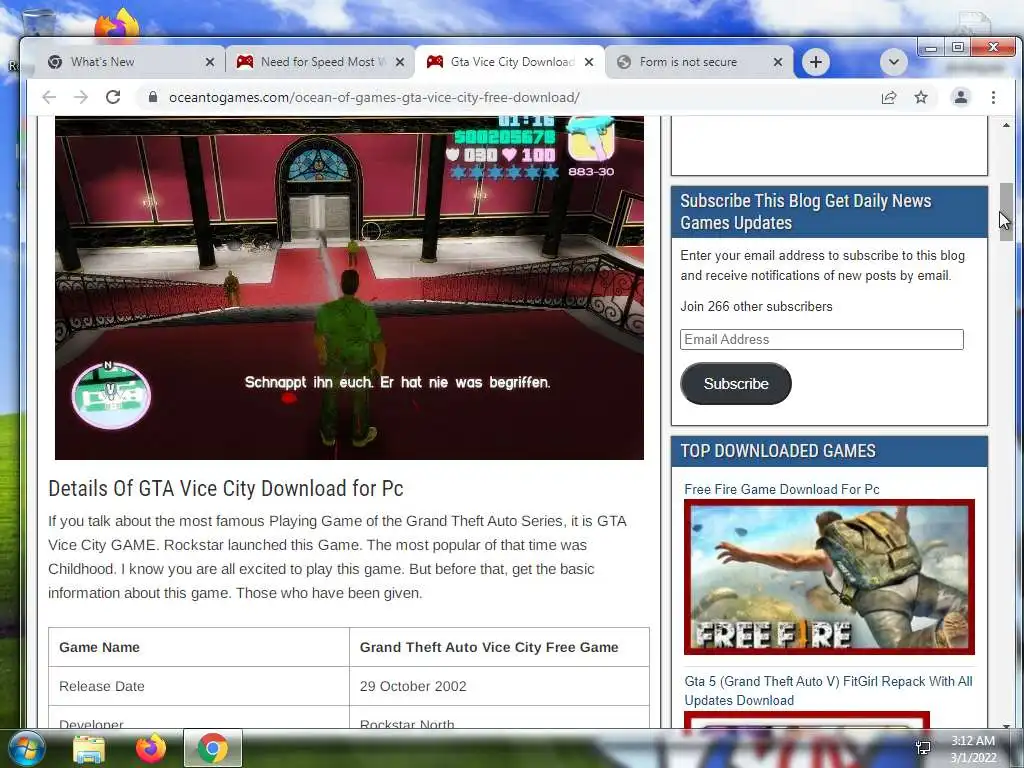Open the Windows Start menu

pyautogui.click(x=25, y=748)
